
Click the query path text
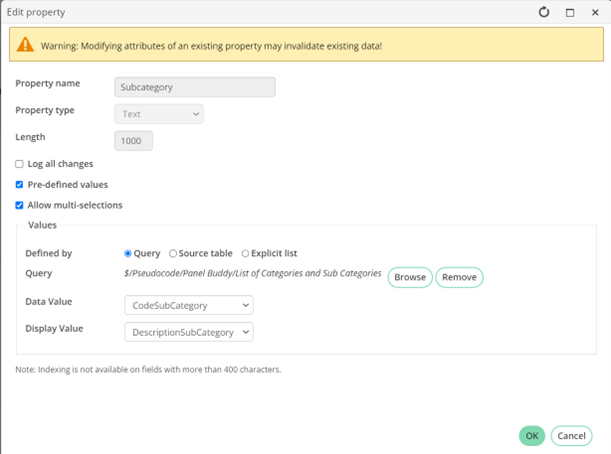click(253, 273)
